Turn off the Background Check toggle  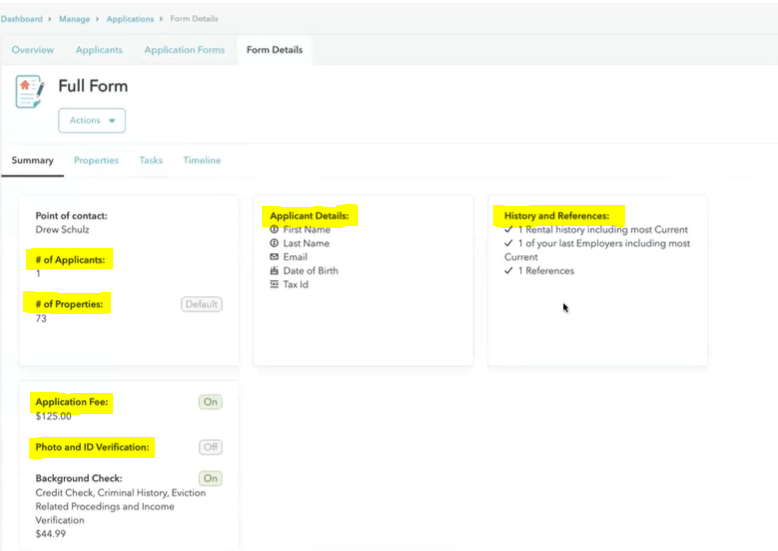[x=210, y=479]
